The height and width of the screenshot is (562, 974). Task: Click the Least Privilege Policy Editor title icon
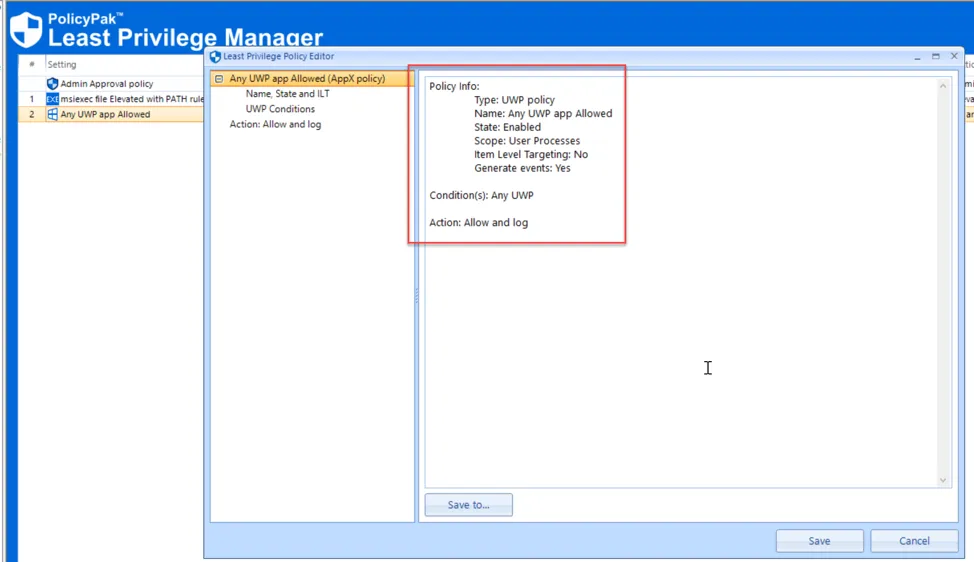(215, 57)
